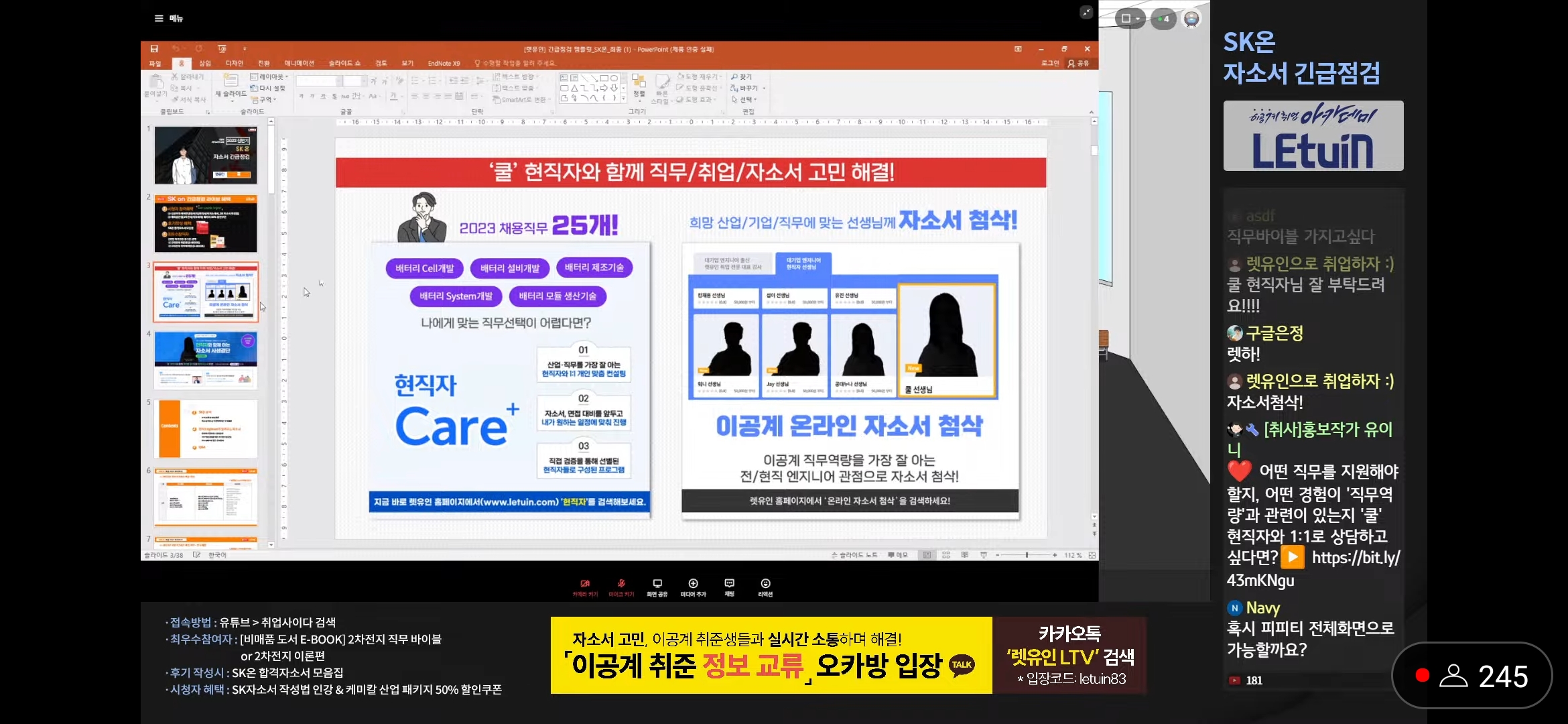Turn on camera (카메라 켜기)
The height and width of the screenshot is (724, 1568).
[x=585, y=587]
